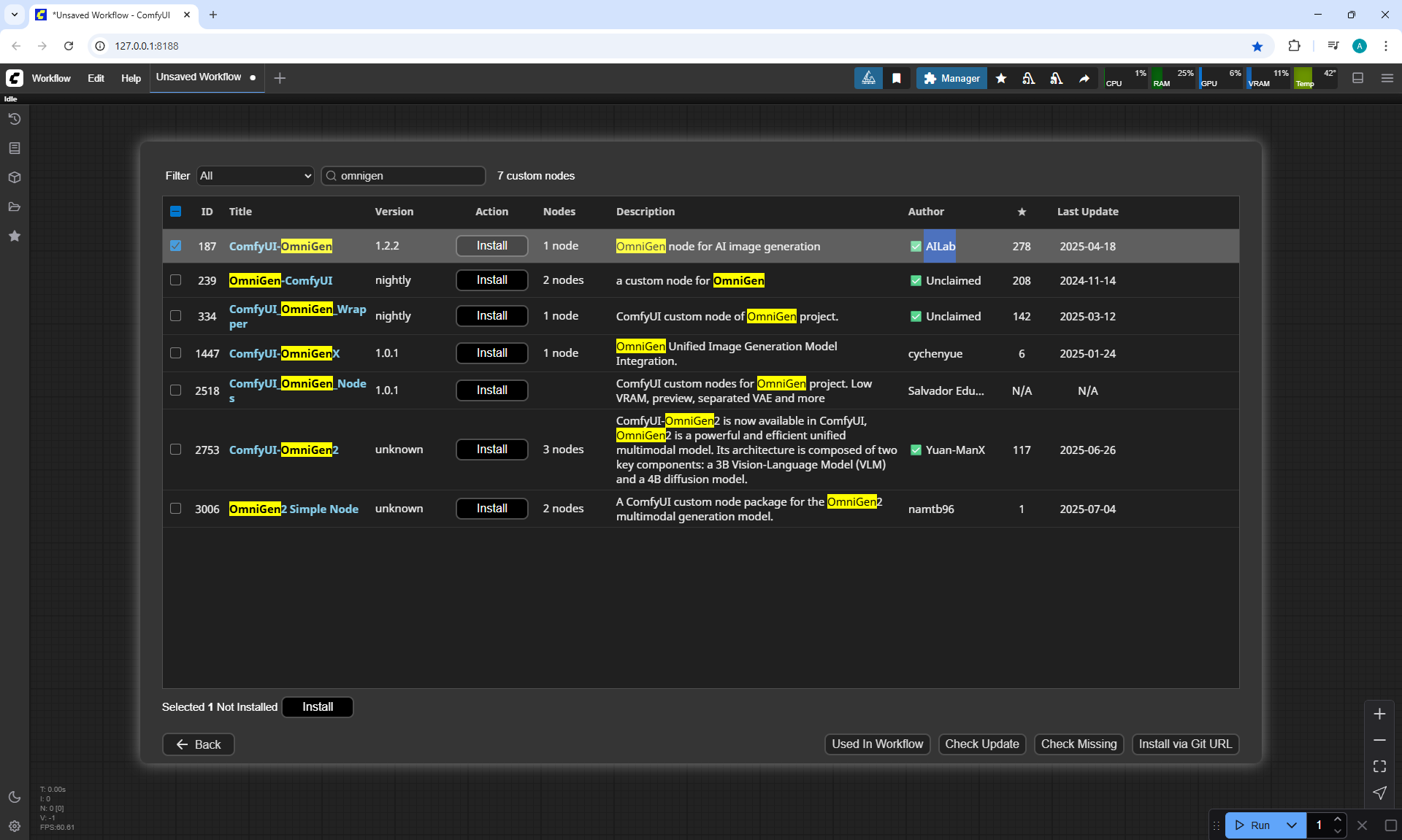Open the node library cube icon
1402x840 pixels.
click(x=15, y=177)
